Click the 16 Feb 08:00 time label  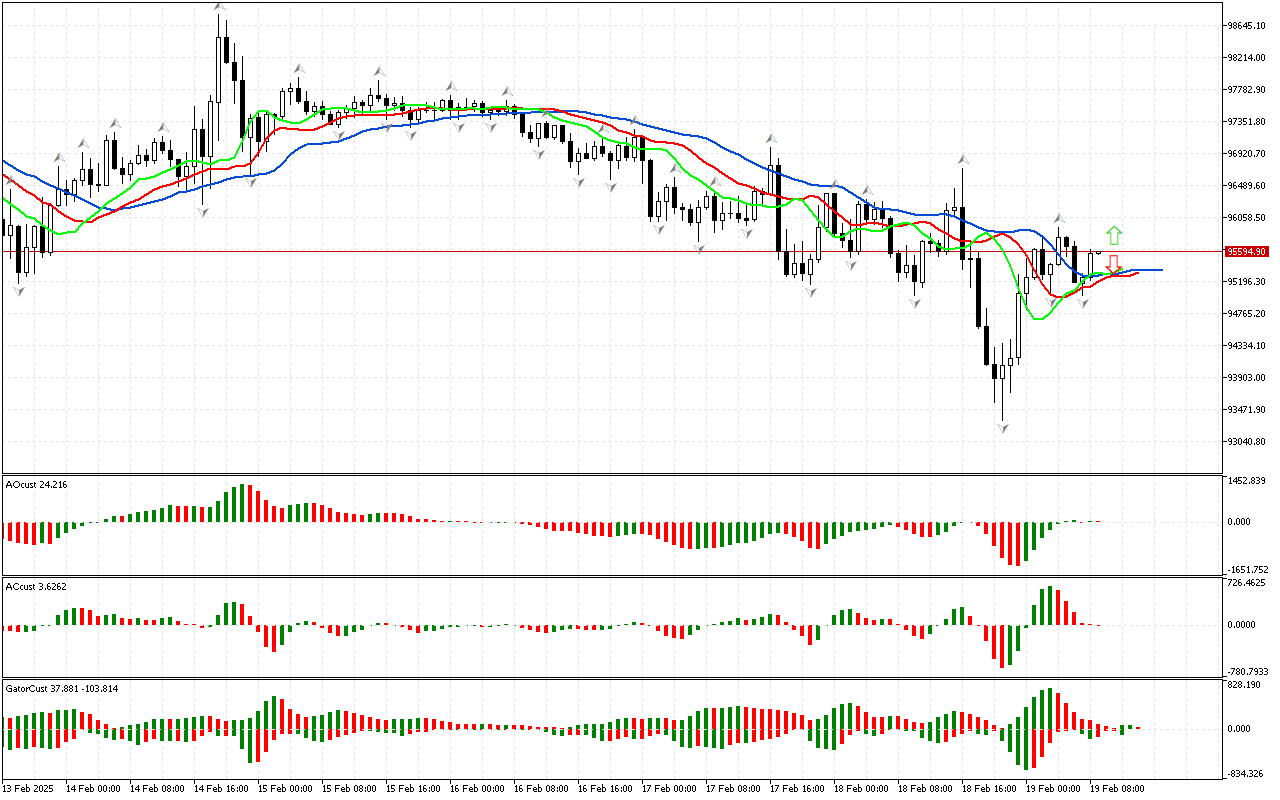click(x=541, y=789)
